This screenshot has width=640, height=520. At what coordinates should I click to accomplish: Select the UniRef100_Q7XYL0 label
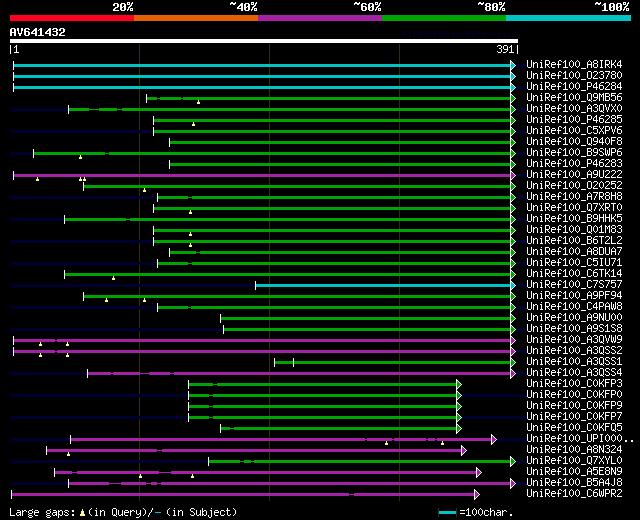coord(574,461)
